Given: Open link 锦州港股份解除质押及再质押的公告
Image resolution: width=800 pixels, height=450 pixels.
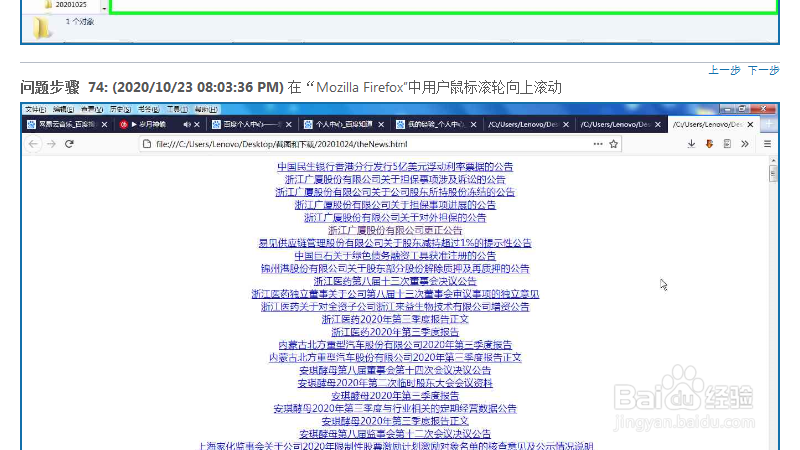Looking at the screenshot, I should pyautogui.click(x=395, y=268).
